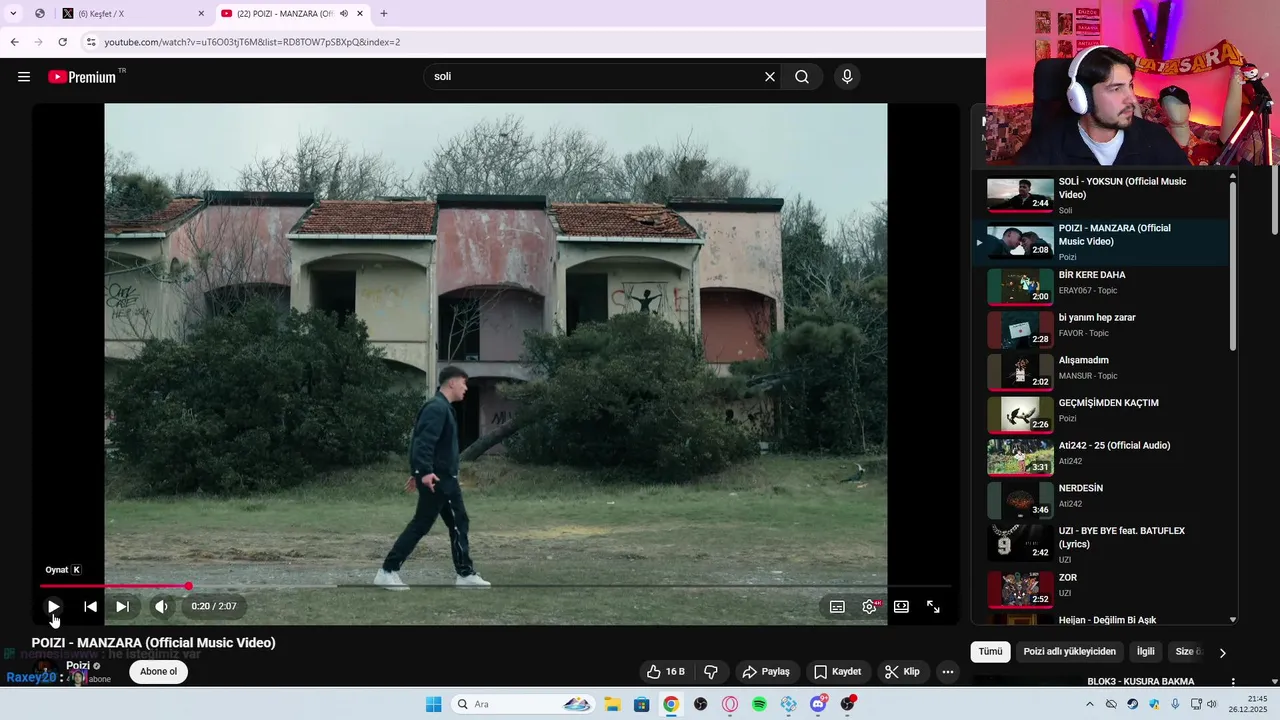Open OBS Studio from the taskbar
1280x720 pixels.
(700, 704)
